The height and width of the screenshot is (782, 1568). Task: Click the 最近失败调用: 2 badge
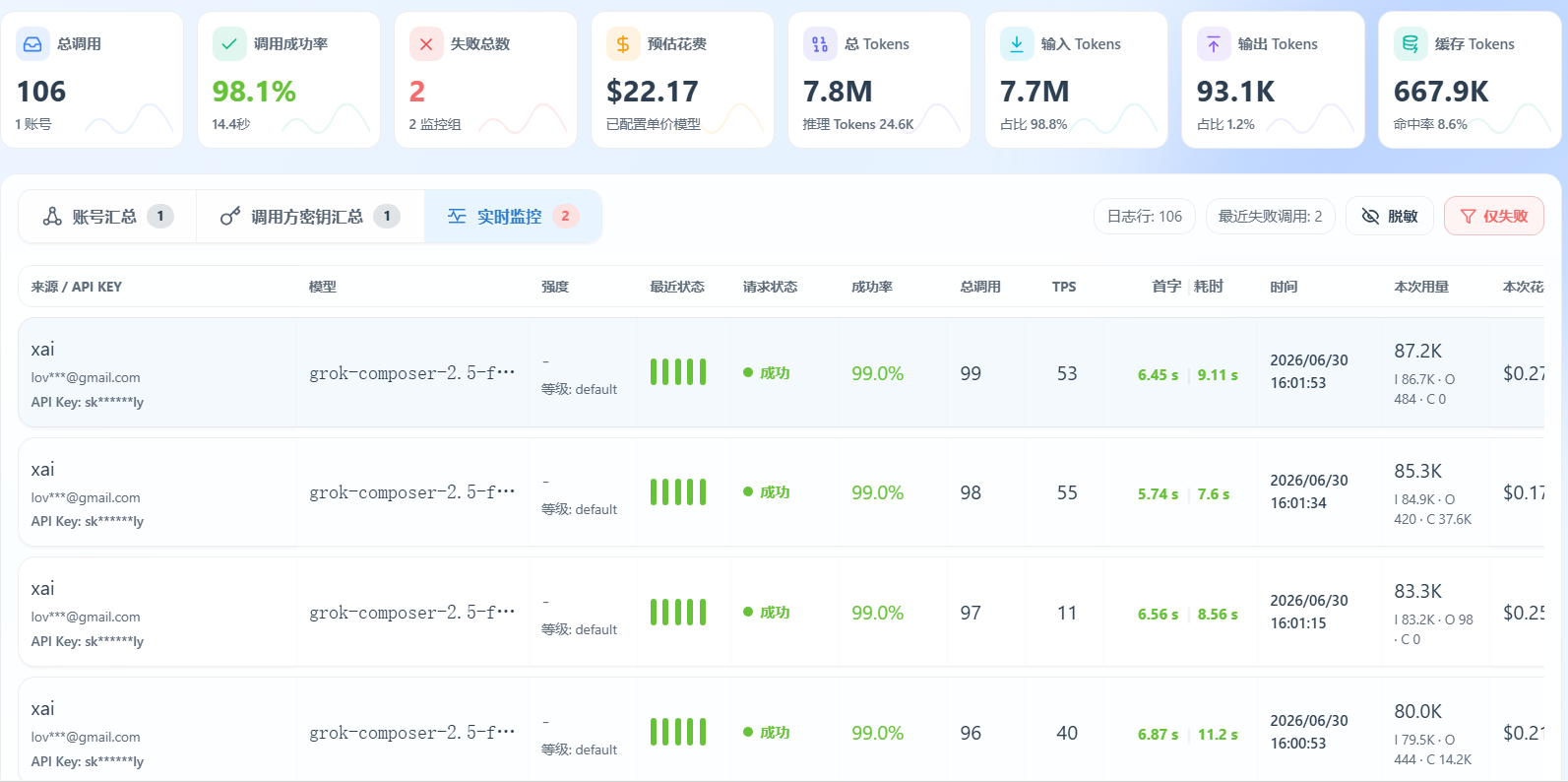point(1270,216)
